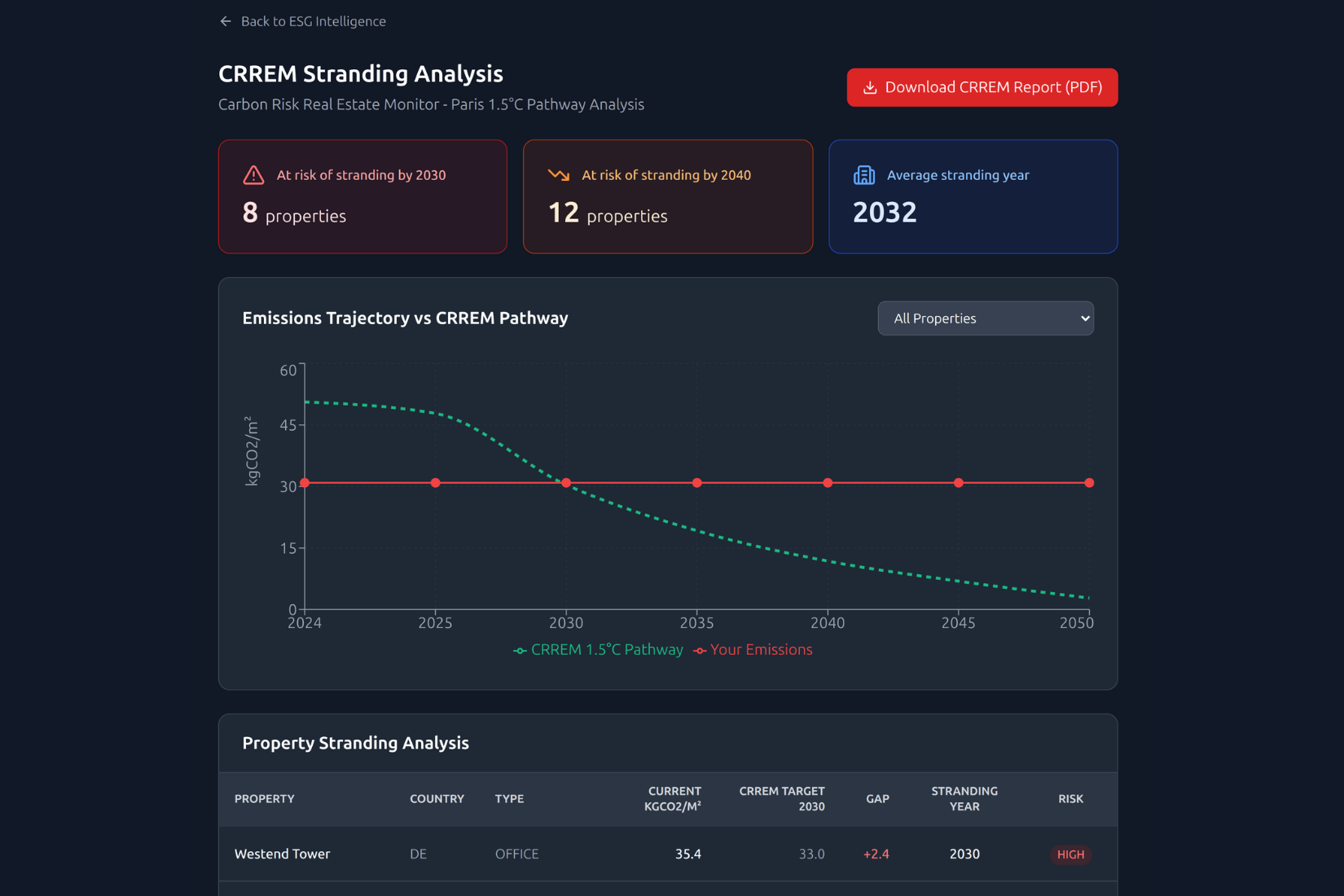Select the 2030 emissions data point
Image resolution: width=1344 pixels, height=896 pixels.
tap(566, 483)
